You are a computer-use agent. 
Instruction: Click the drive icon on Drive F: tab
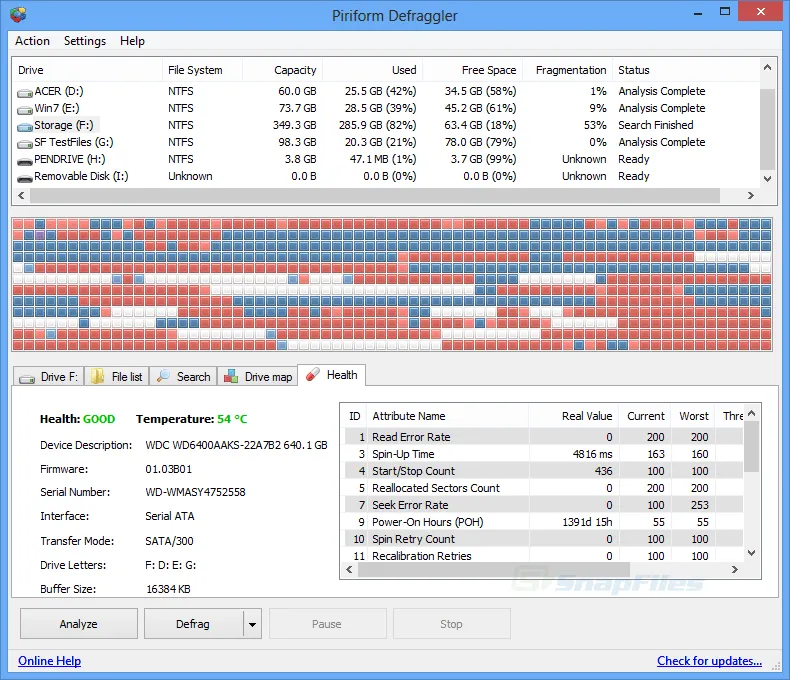(27, 378)
